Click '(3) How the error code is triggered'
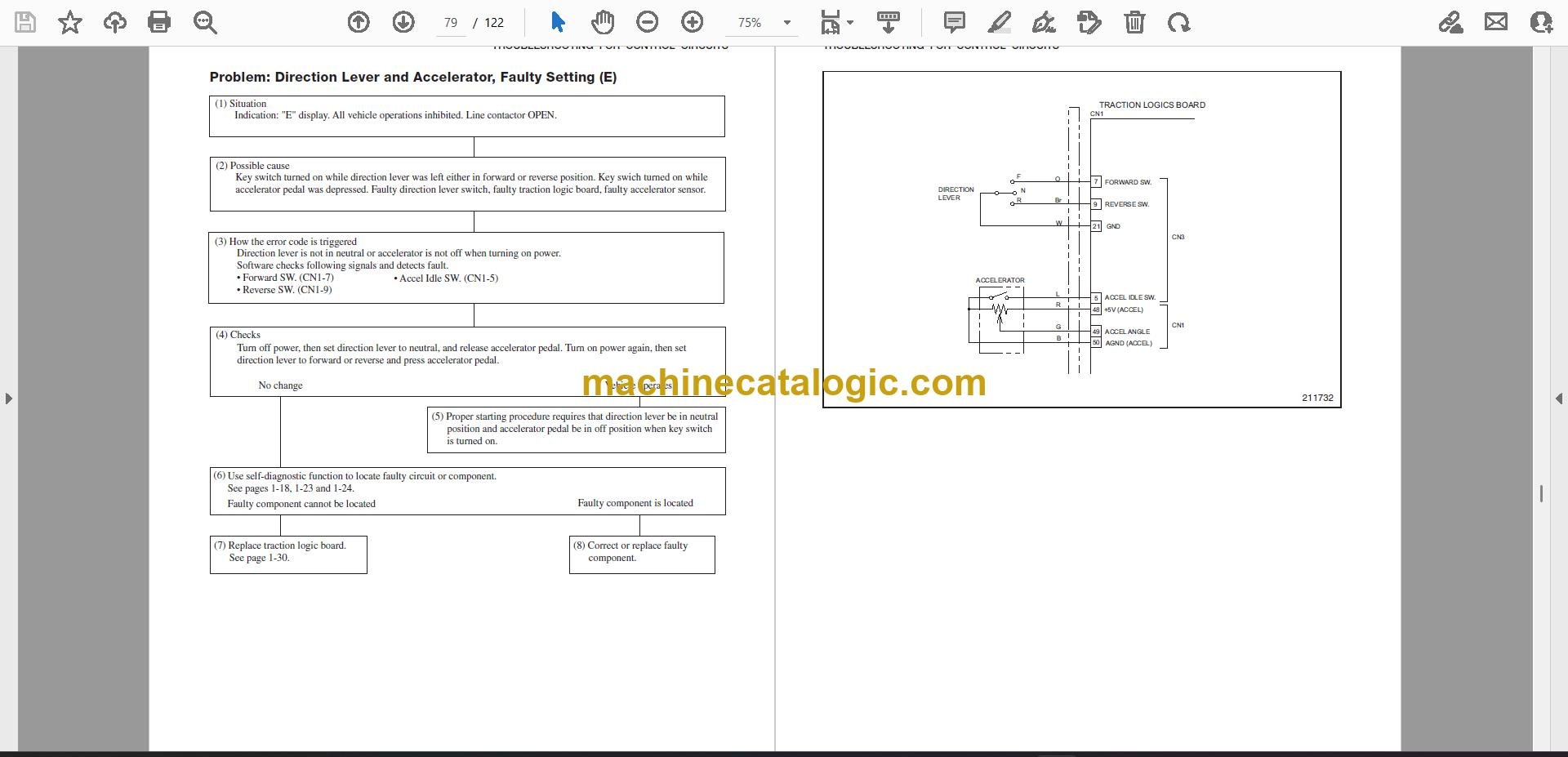 (x=286, y=242)
